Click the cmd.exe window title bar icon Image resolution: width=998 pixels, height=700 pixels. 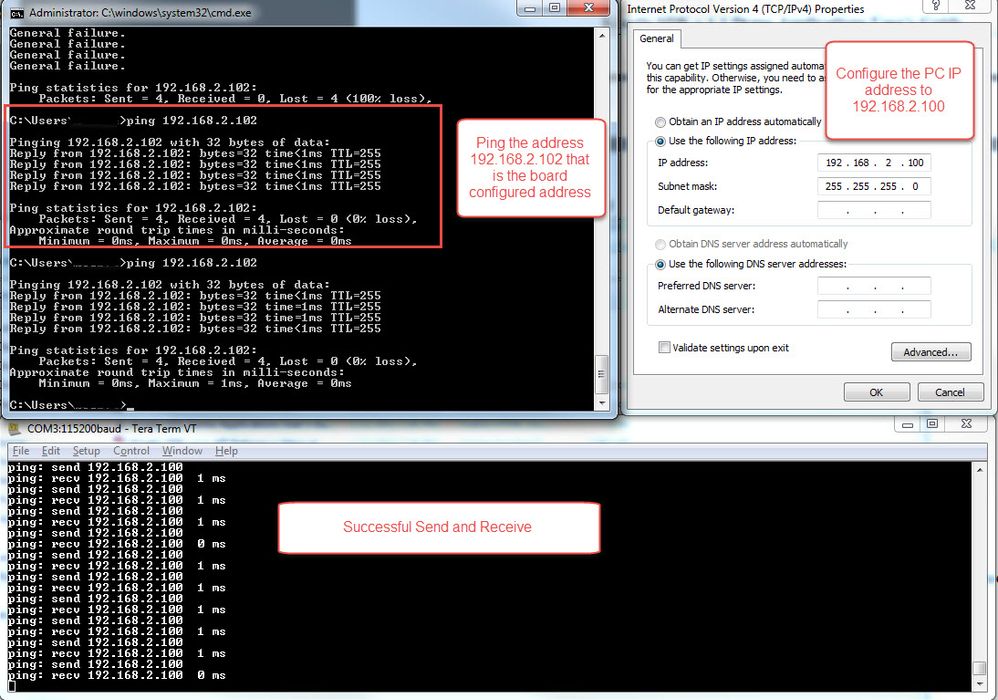click(x=17, y=13)
